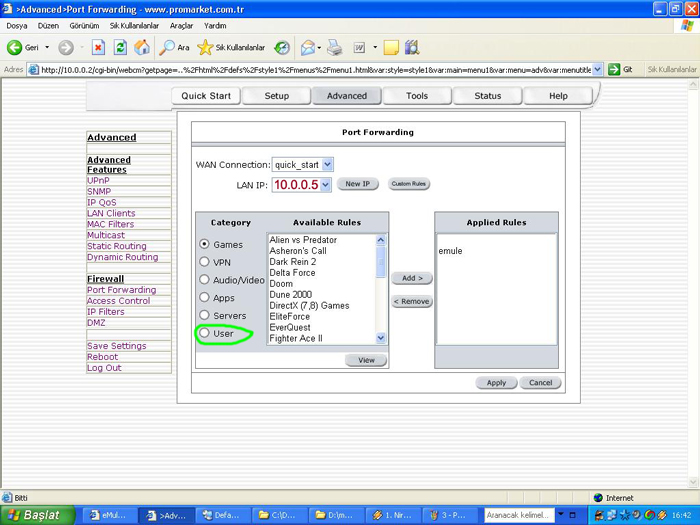This screenshot has height=525, width=700.
Task: Switch to the Status tab
Action: pos(488,96)
